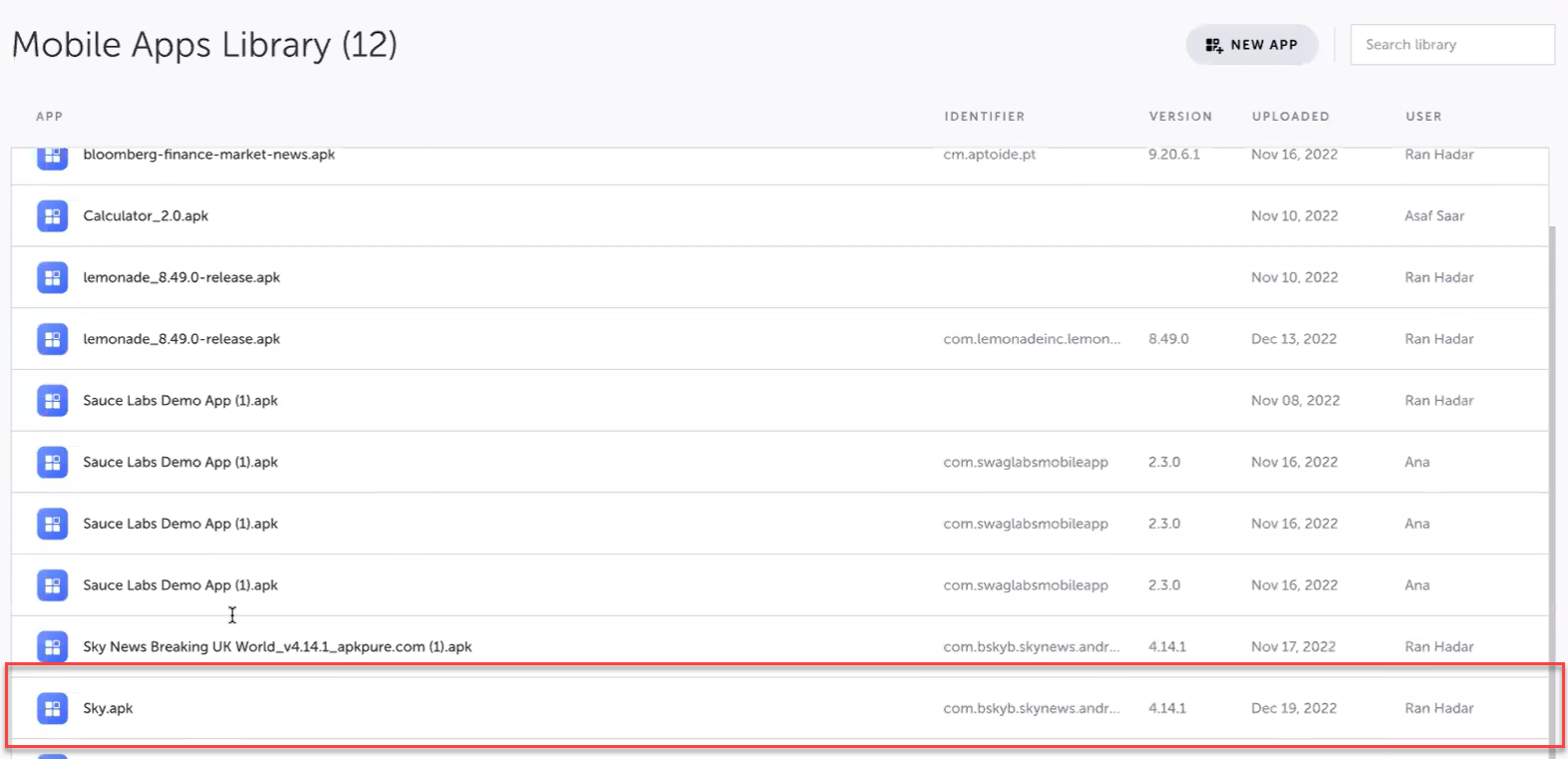
Task: Click the library list vertical scrollbar
Action: coord(1552,449)
